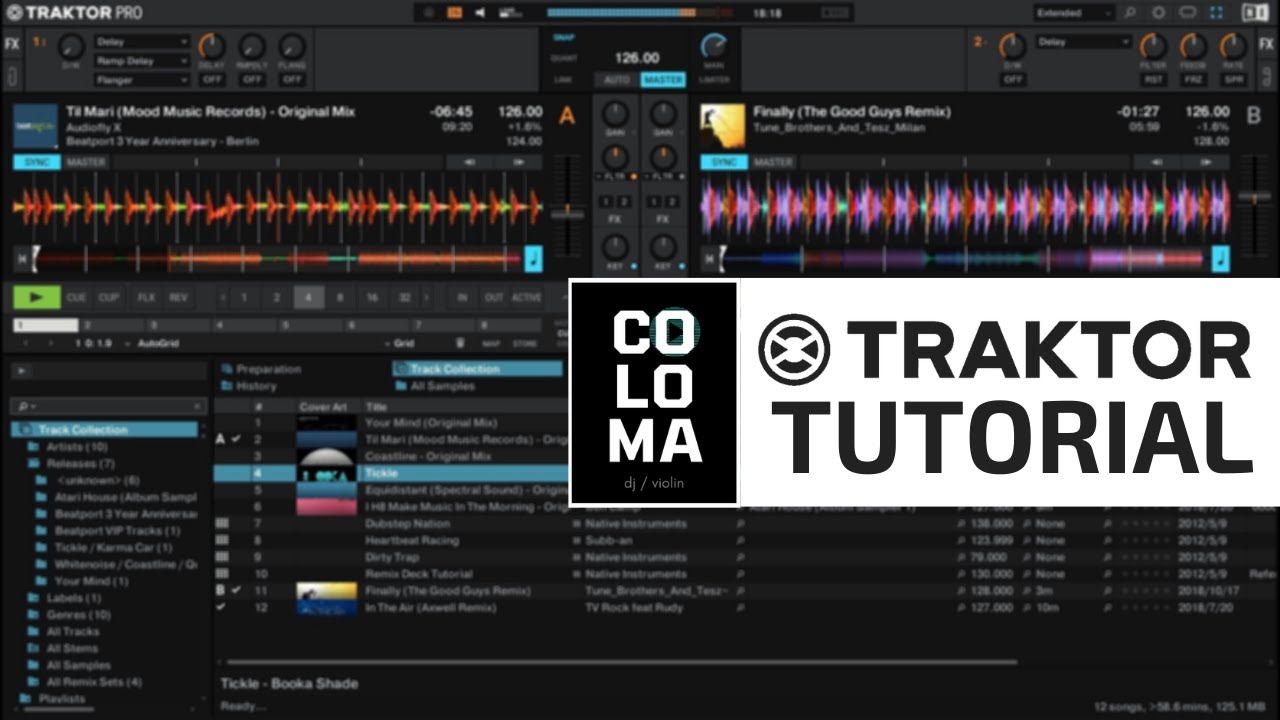The image size is (1280, 720).
Task: Open the Flanger effect dropdown
Action: [142, 80]
